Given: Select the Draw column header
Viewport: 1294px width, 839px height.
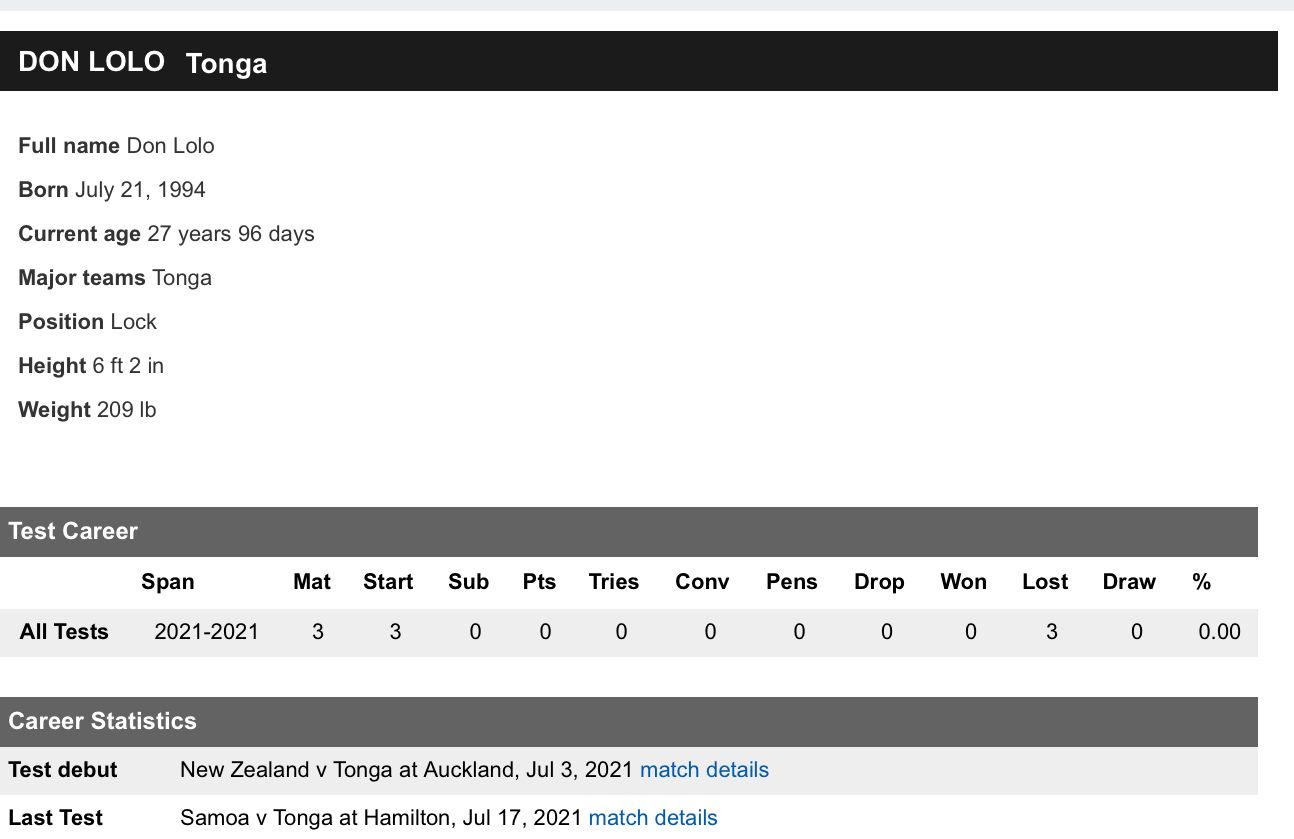Looking at the screenshot, I should (x=1129, y=582).
